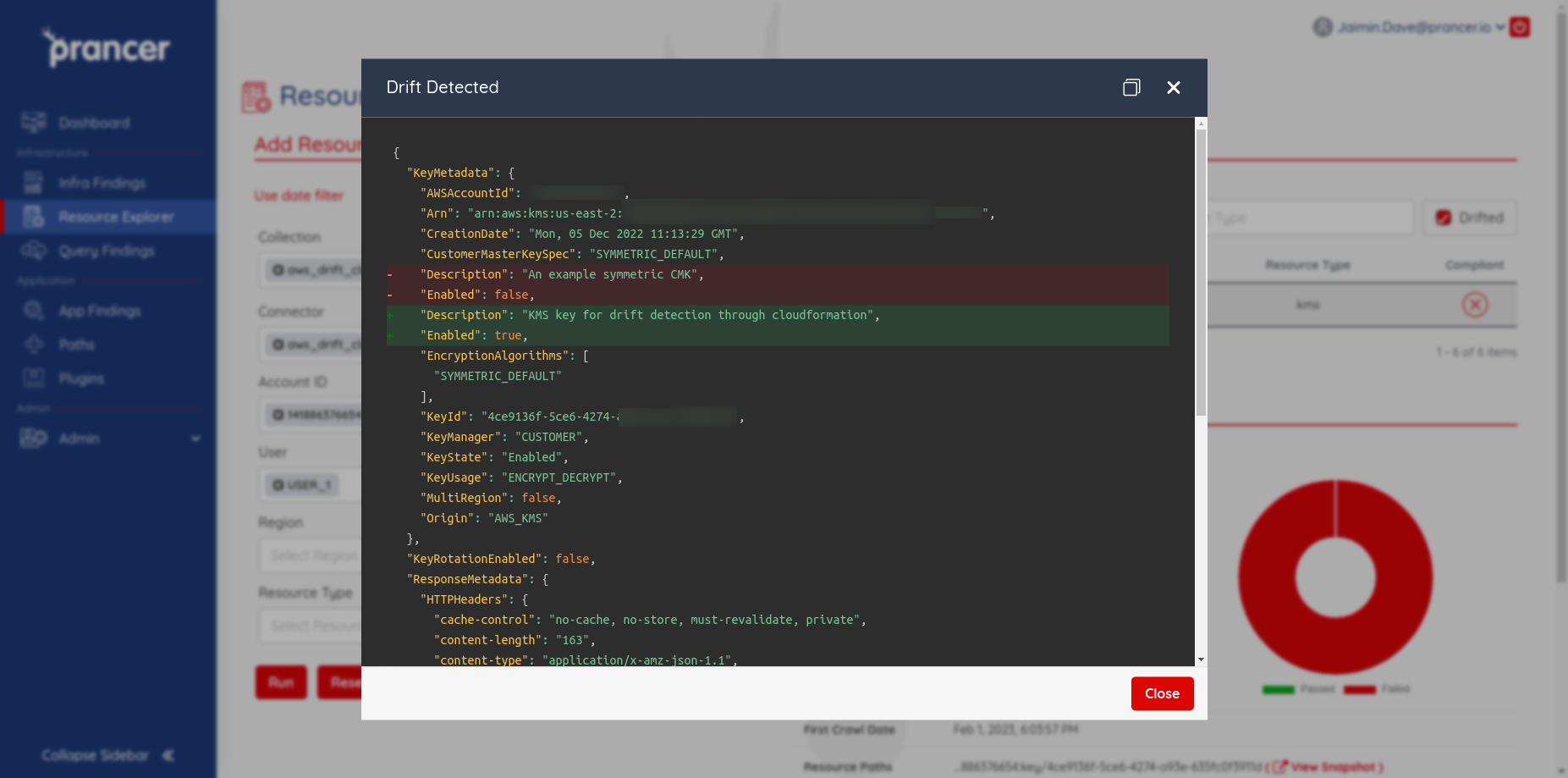
Task: Toggle the Drifted checkbox
Action: tap(1444, 218)
